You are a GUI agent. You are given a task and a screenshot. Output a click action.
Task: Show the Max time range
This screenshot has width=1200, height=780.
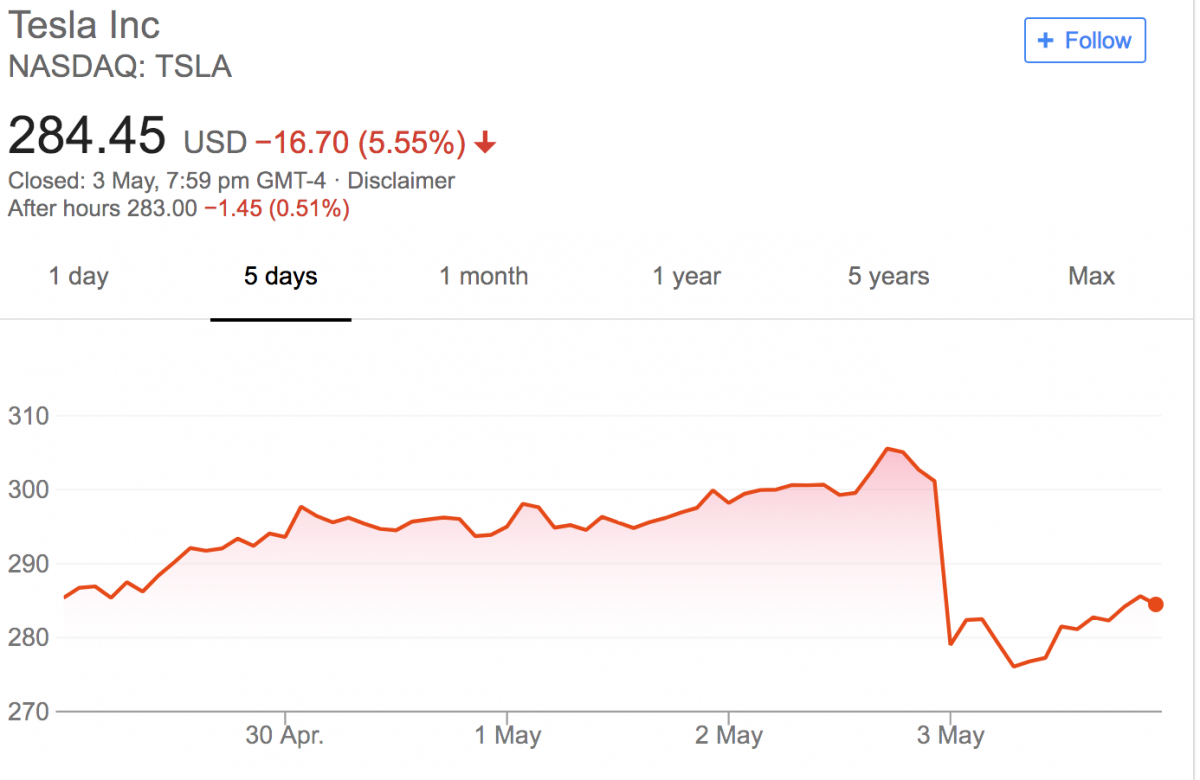pyautogui.click(x=1091, y=277)
